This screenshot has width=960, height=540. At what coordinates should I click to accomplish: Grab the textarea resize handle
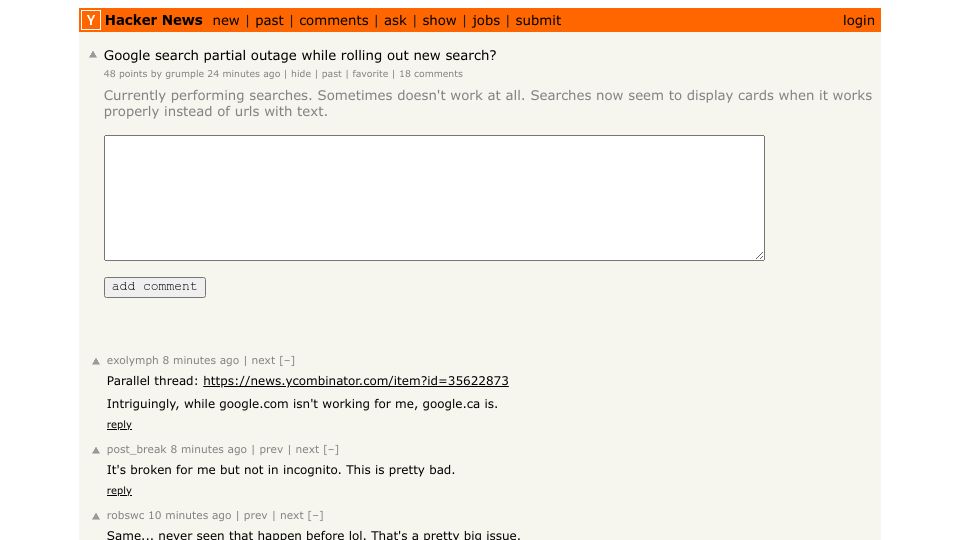[759, 255]
